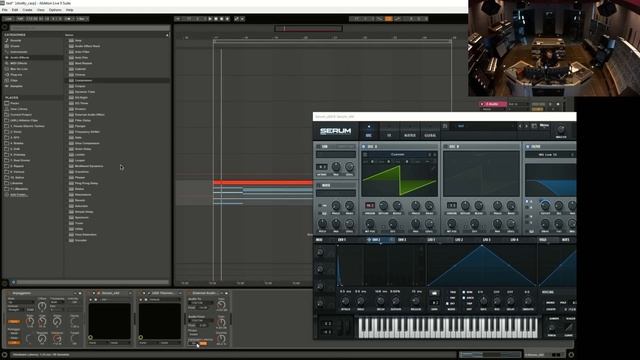
Task: Select Serum LFO 2 tab
Action: 459,240
